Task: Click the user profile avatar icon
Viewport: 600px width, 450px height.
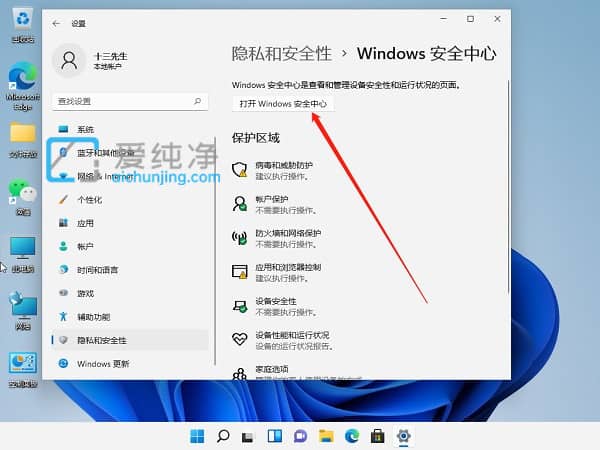Action: [69, 60]
